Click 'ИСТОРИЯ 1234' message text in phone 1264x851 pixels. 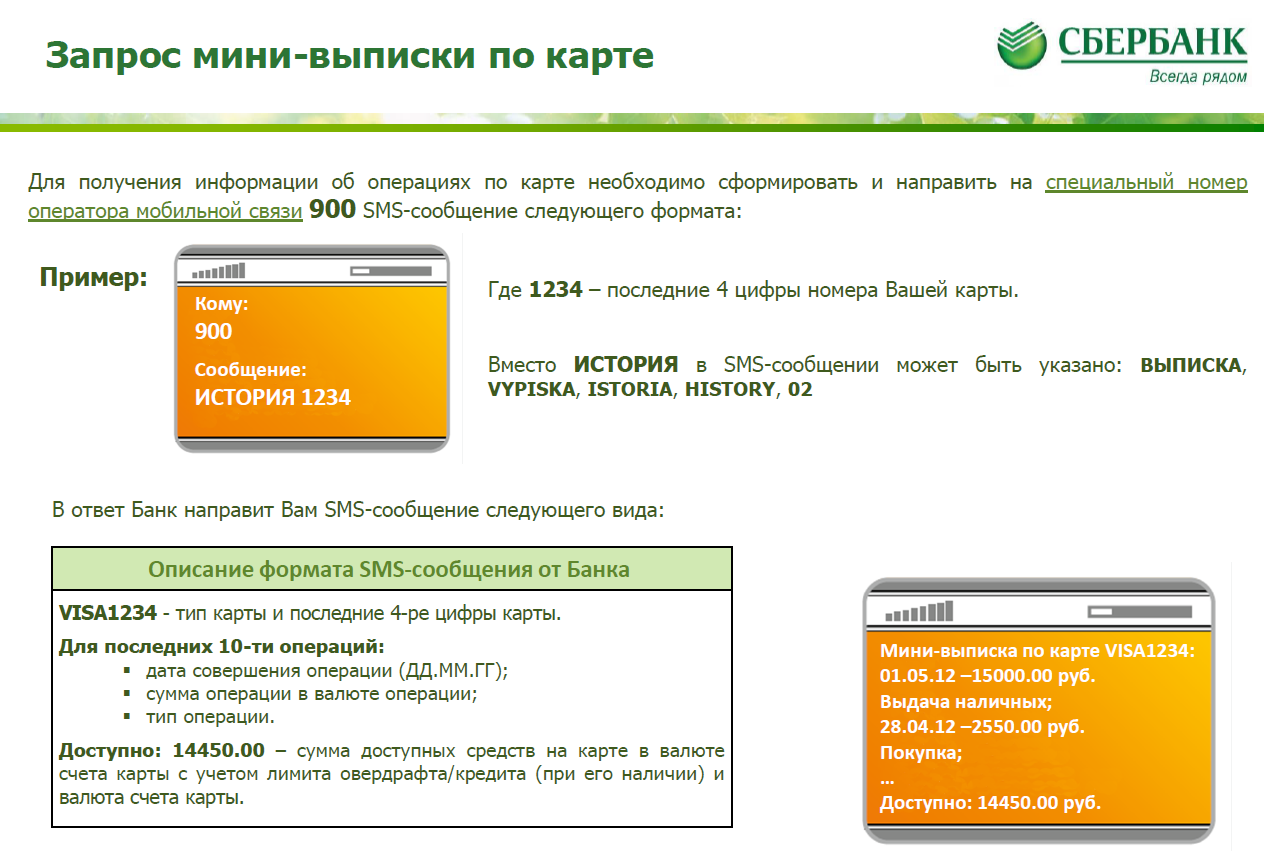[273, 397]
